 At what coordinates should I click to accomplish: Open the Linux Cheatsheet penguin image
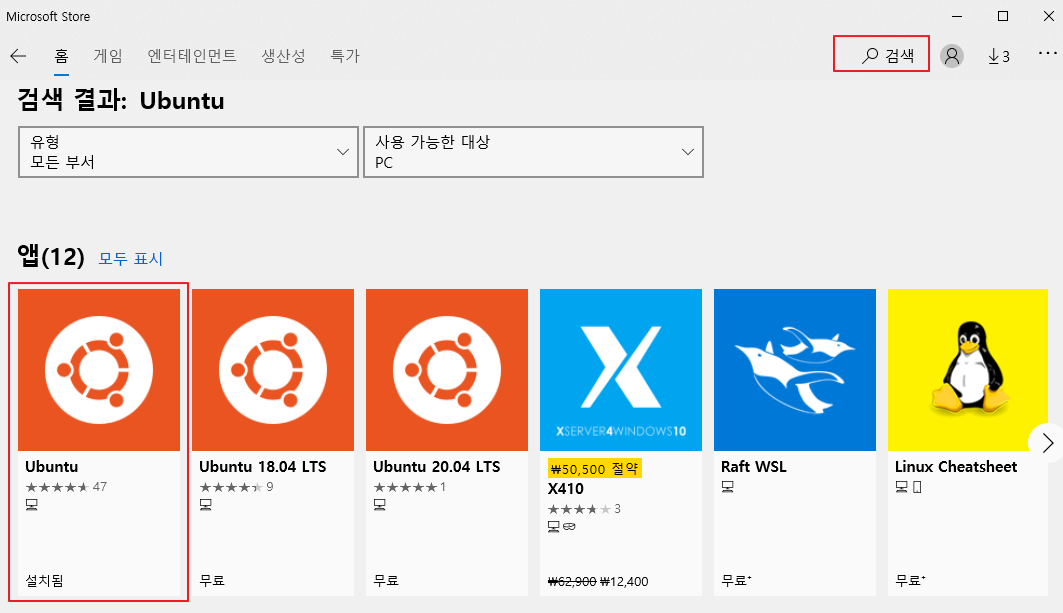tap(968, 370)
